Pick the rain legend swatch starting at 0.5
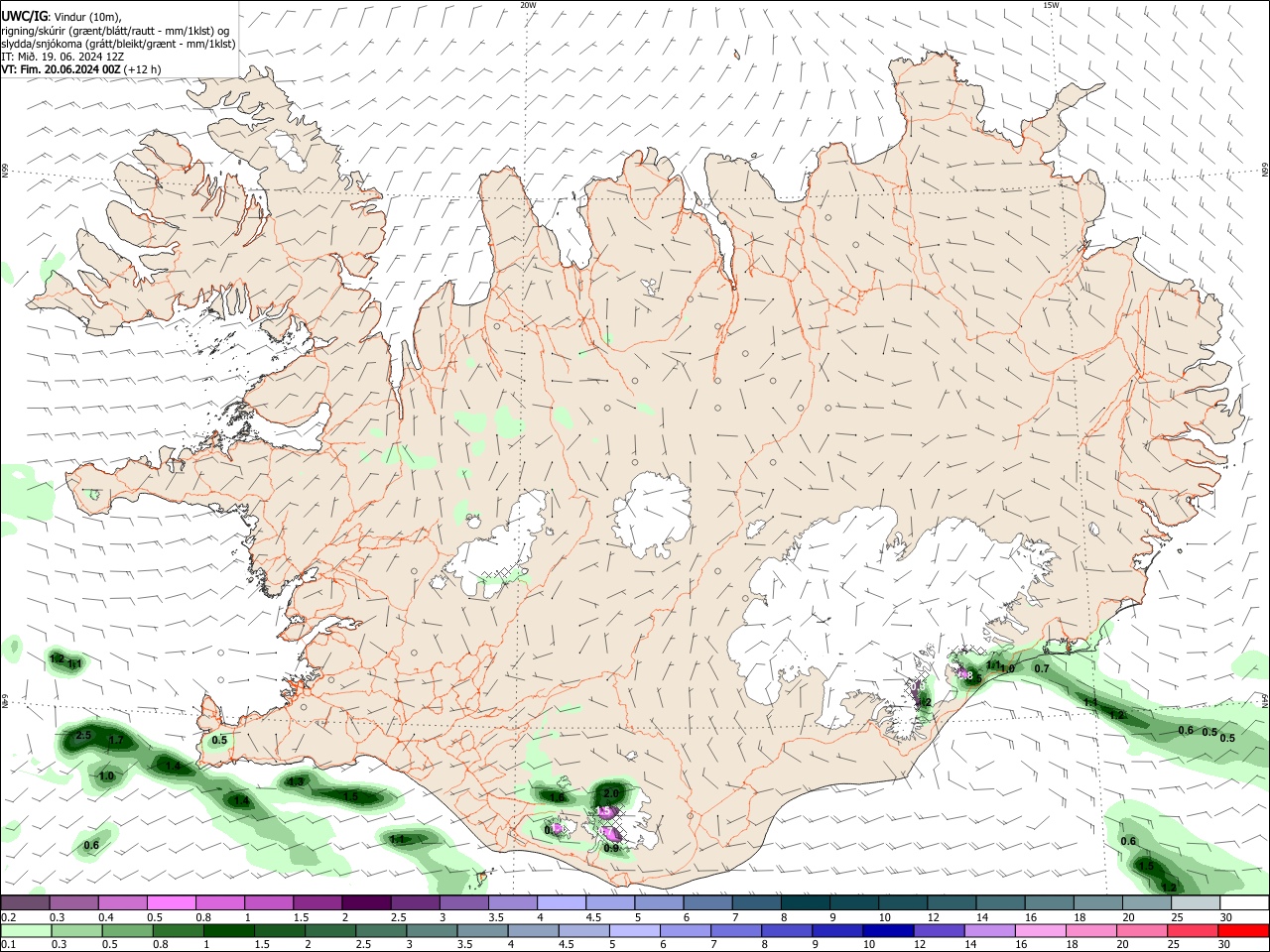The image size is (1270, 952). click(127, 930)
